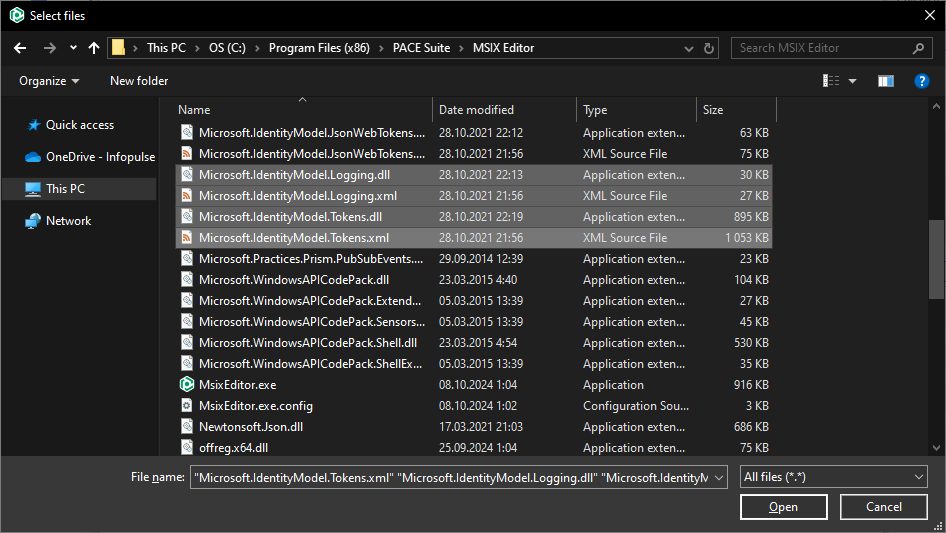Select Microsoft.WindowsAPICodePack.Sensors file name
Screen dimensions: 946x533
tap(312, 322)
